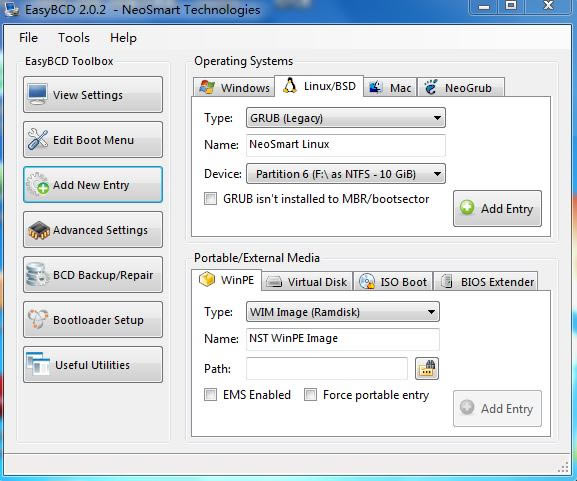Image resolution: width=577 pixels, height=481 pixels.
Task: Click the Add New Entry gear icon
Action: (38, 184)
